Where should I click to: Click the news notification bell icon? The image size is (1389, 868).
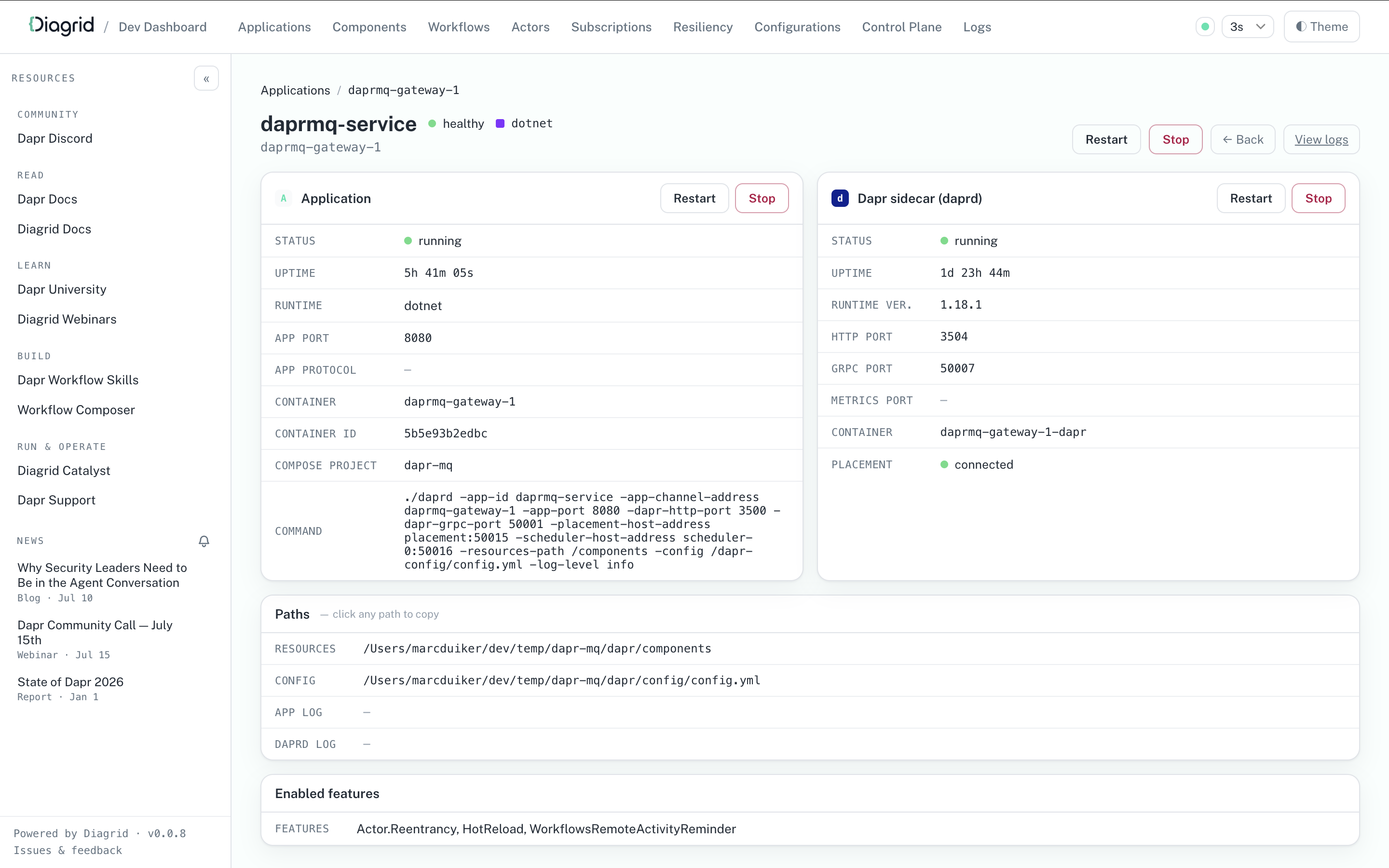click(204, 541)
